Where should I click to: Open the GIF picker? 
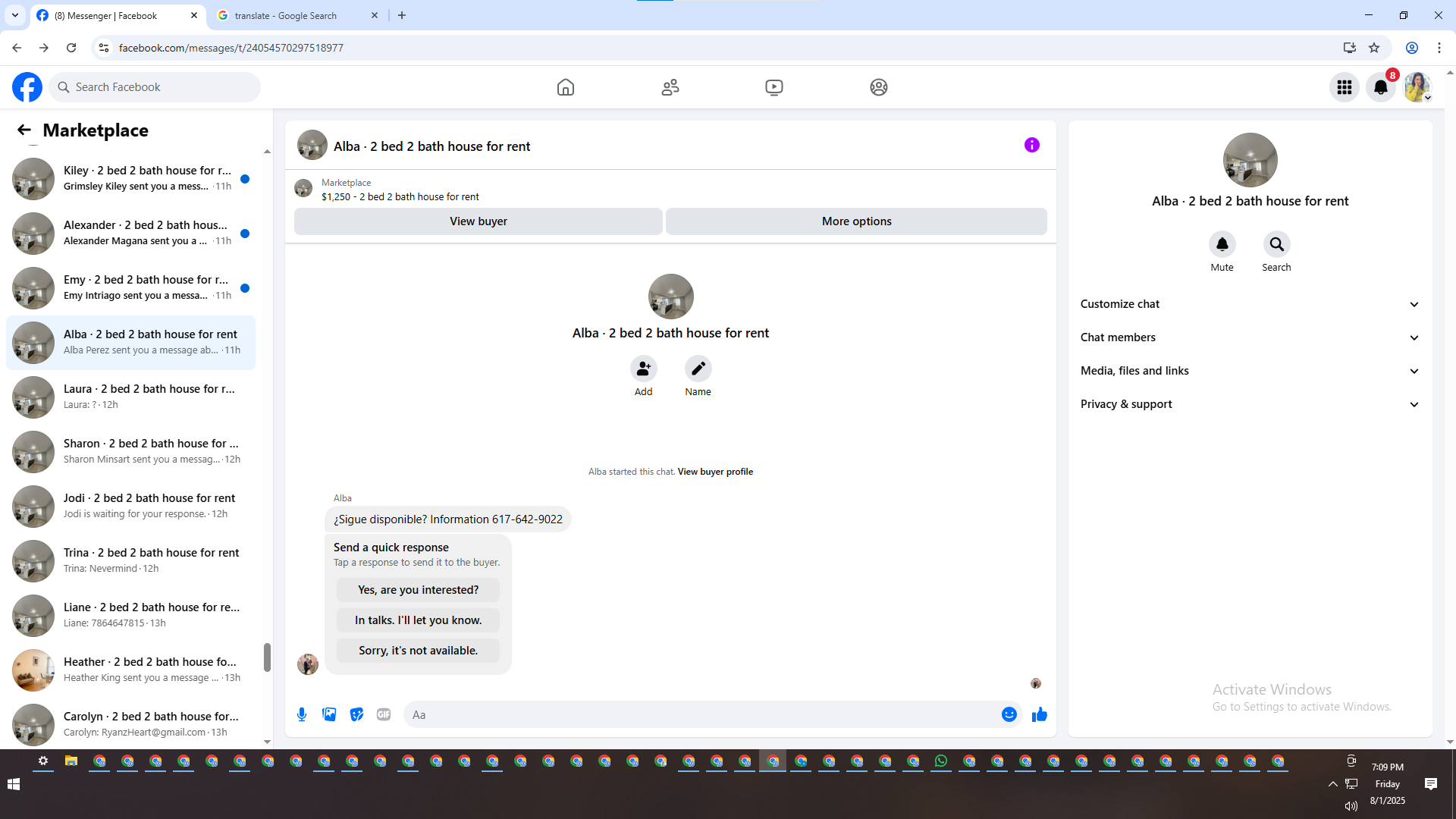click(x=384, y=714)
